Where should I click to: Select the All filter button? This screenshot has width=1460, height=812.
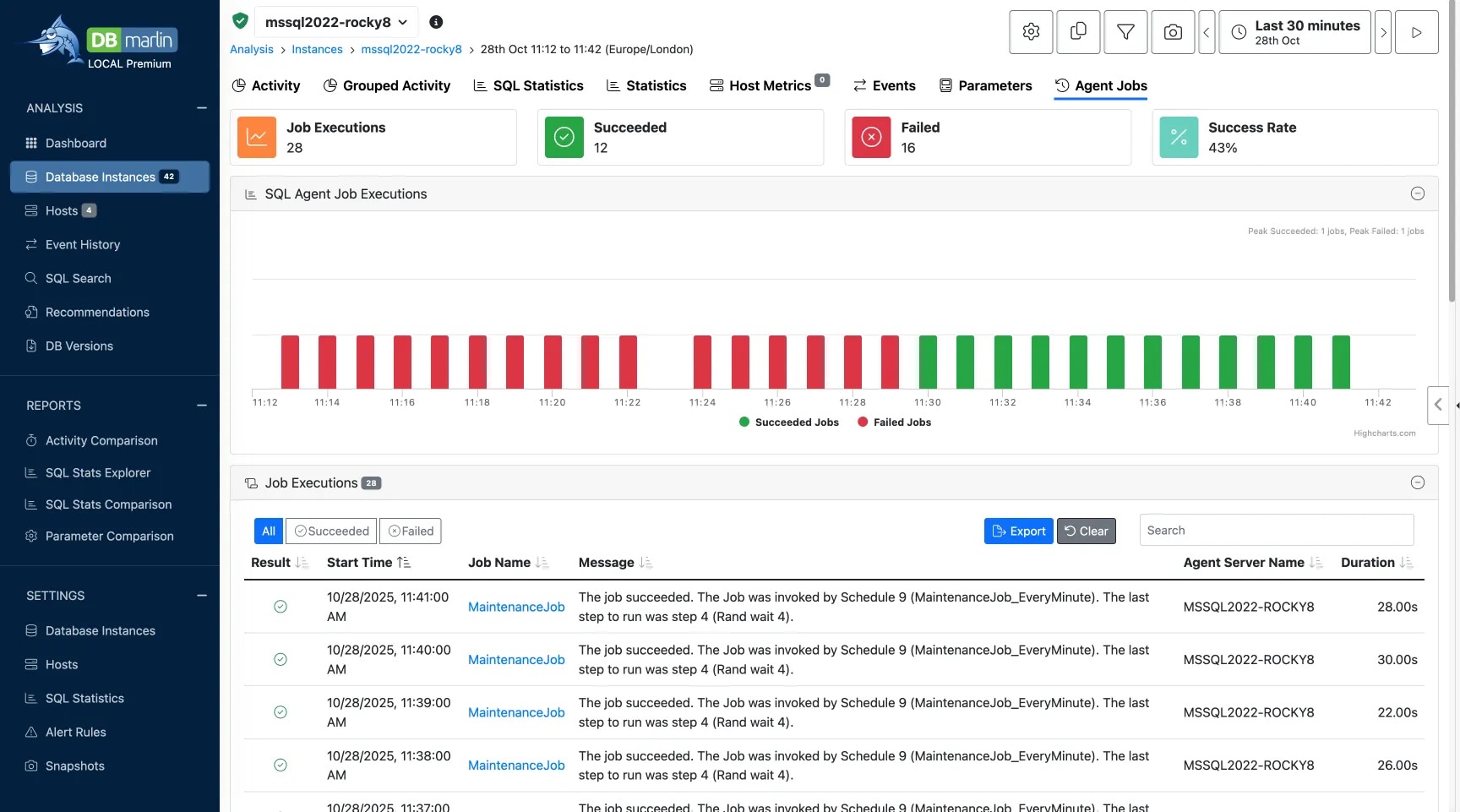point(269,531)
